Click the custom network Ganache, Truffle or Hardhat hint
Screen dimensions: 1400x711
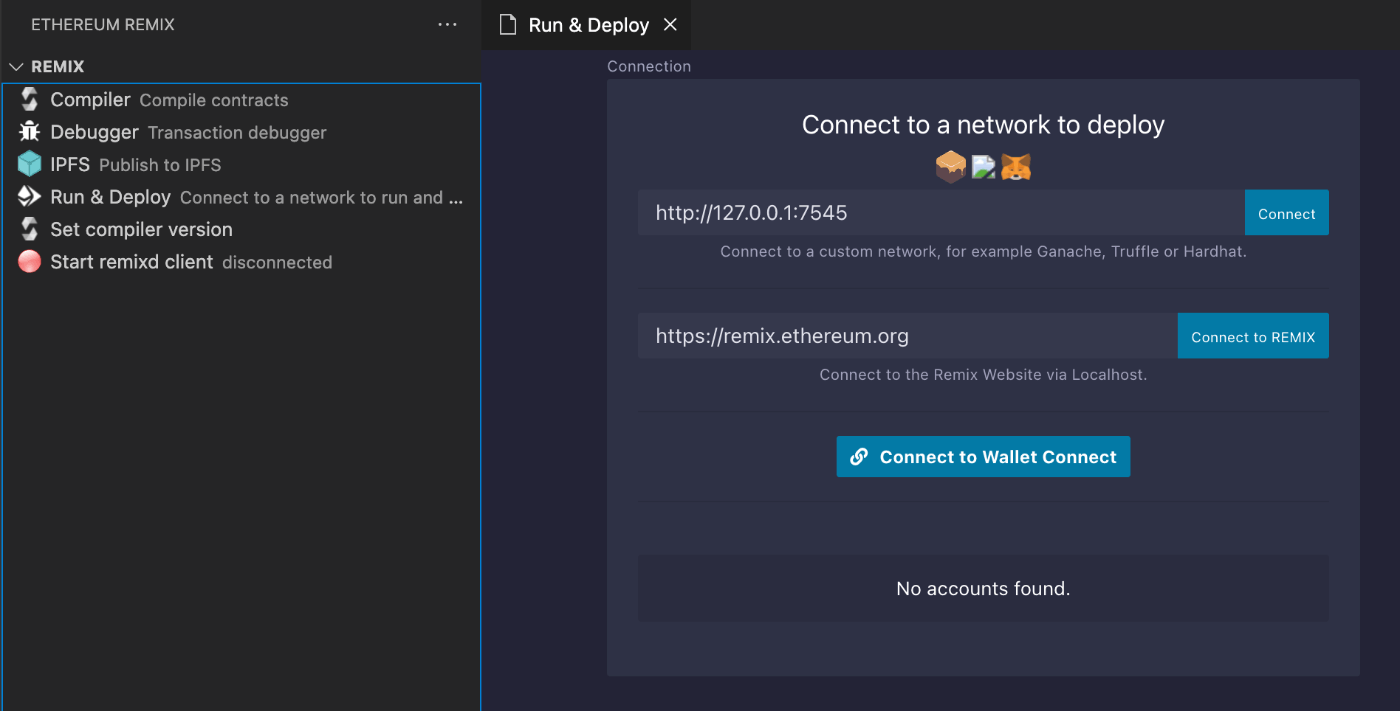[984, 252]
